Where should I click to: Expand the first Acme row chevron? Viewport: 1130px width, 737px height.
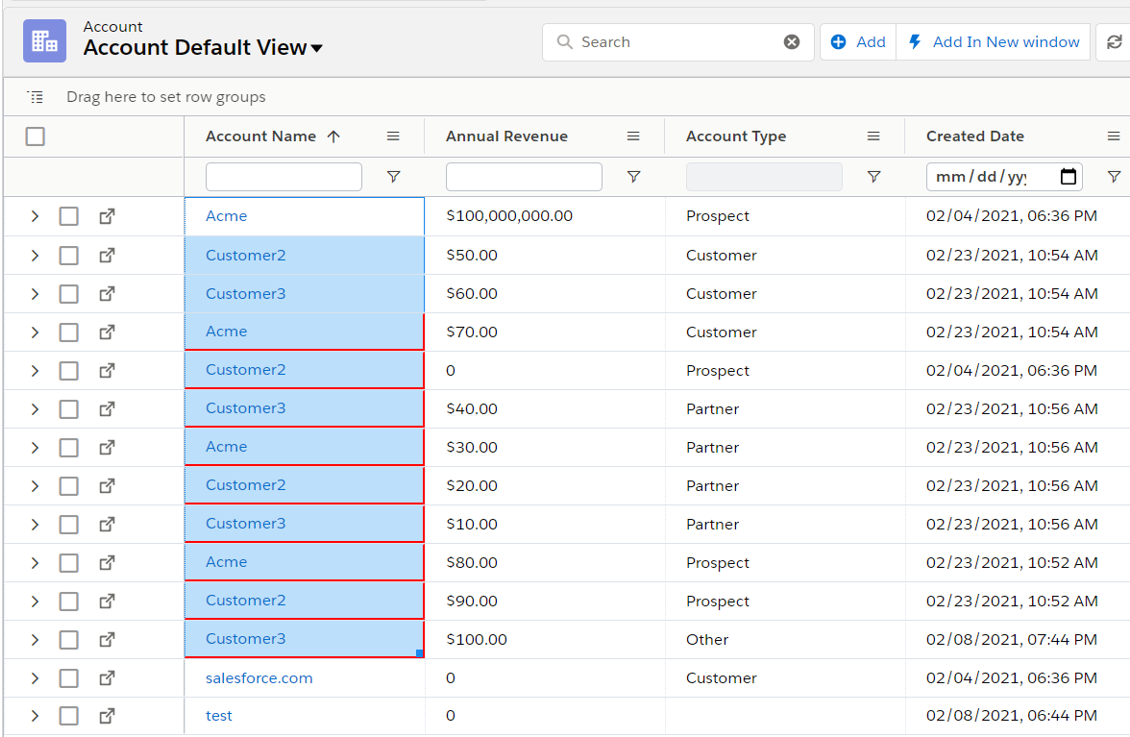[35, 216]
